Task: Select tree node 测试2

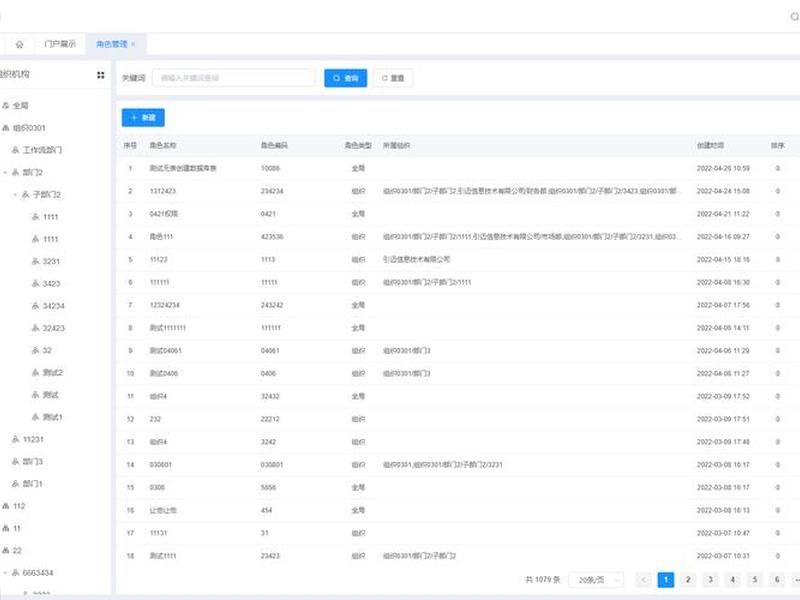Action: point(52,372)
